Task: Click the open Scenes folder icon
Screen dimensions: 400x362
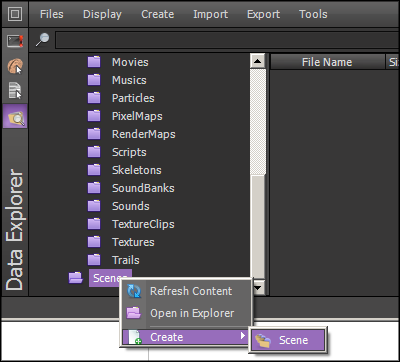Action: [x=76, y=278]
